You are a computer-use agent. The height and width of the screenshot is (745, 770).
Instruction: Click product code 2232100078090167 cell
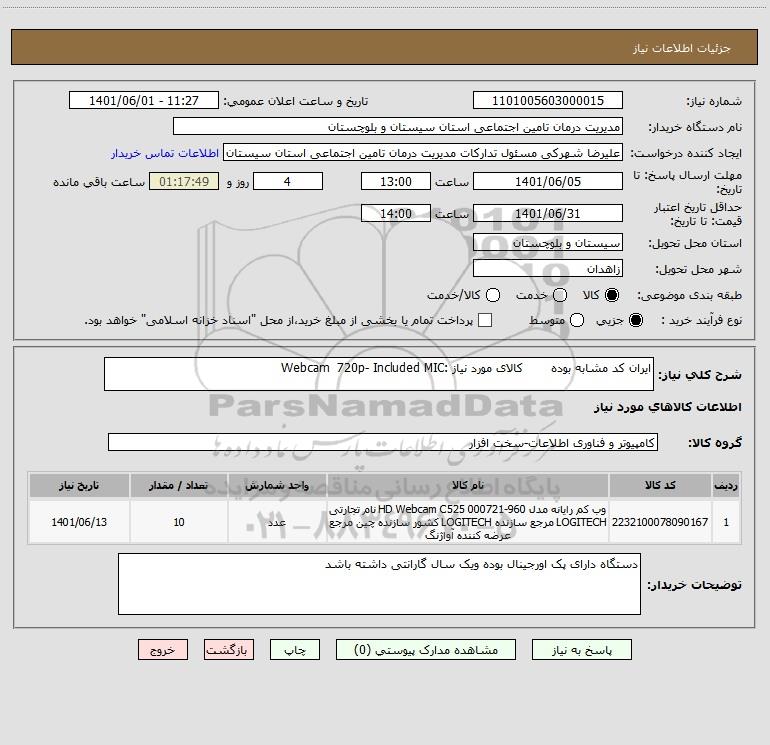(660, 522)
